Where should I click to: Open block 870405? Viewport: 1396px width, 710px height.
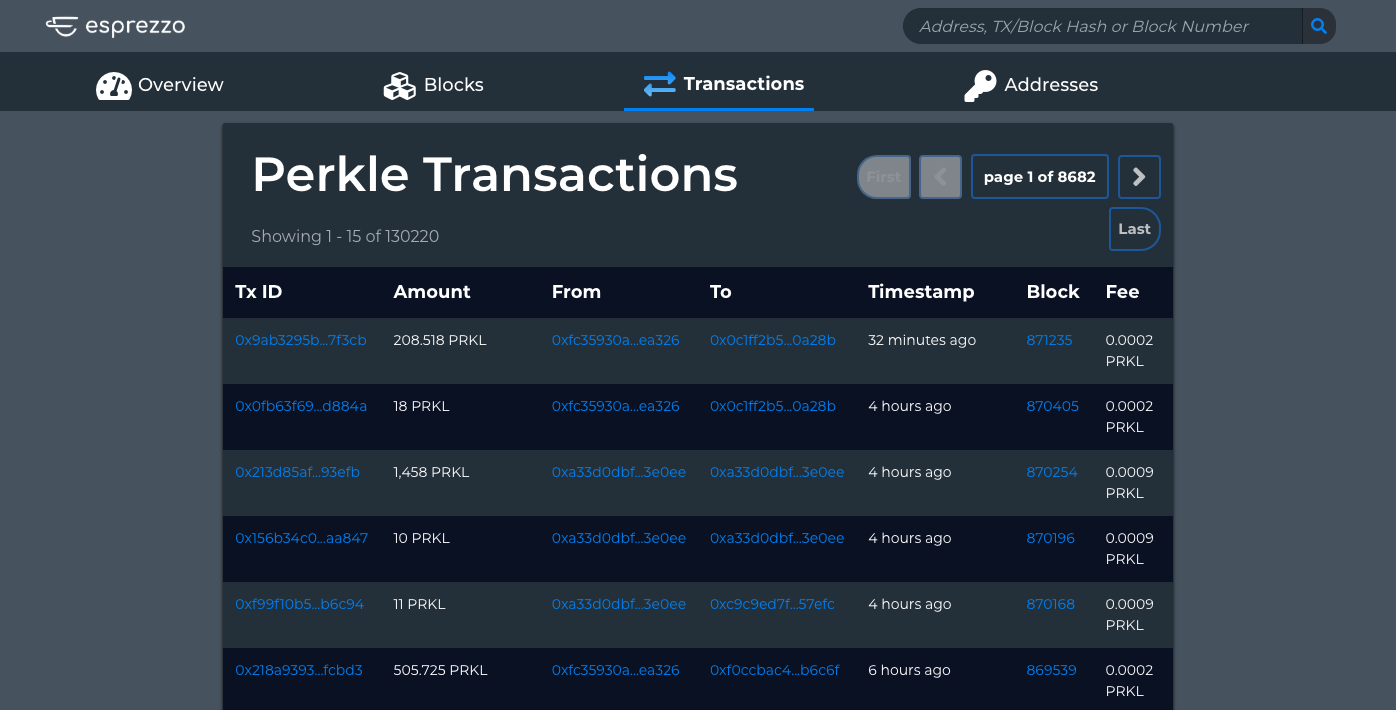[1052, 406]
